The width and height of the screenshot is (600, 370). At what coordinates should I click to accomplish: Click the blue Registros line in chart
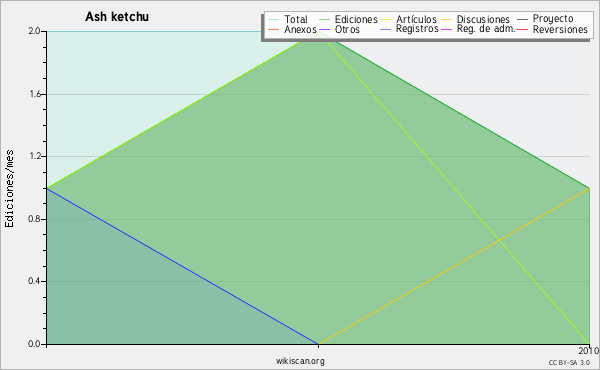click(x=183, y=266)
